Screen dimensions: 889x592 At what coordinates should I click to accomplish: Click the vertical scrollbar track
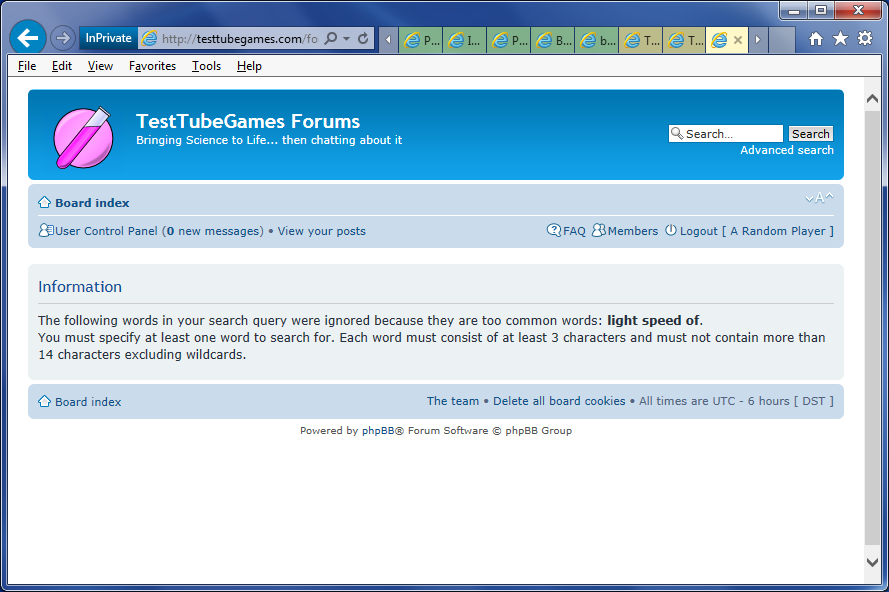tap(873, 329)
